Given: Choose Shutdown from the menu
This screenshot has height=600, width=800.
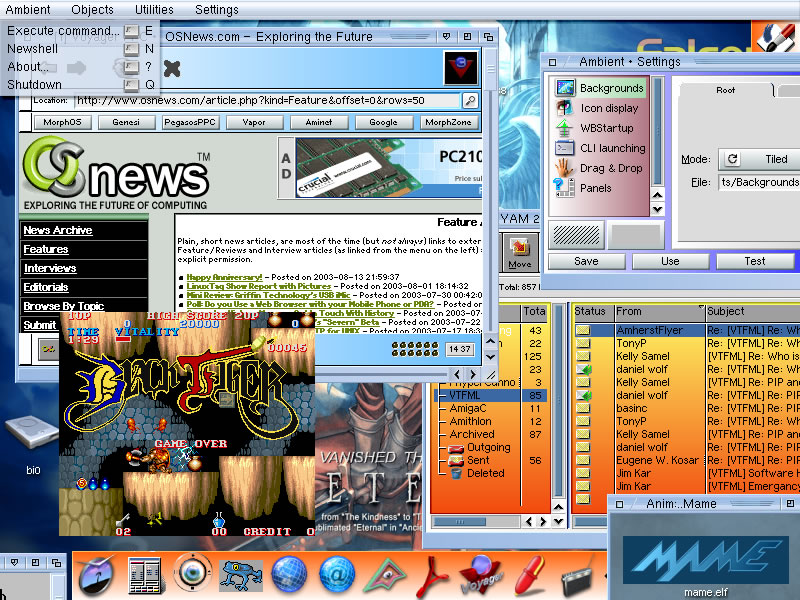Looking at the screenshot, I should pos(80,85).
